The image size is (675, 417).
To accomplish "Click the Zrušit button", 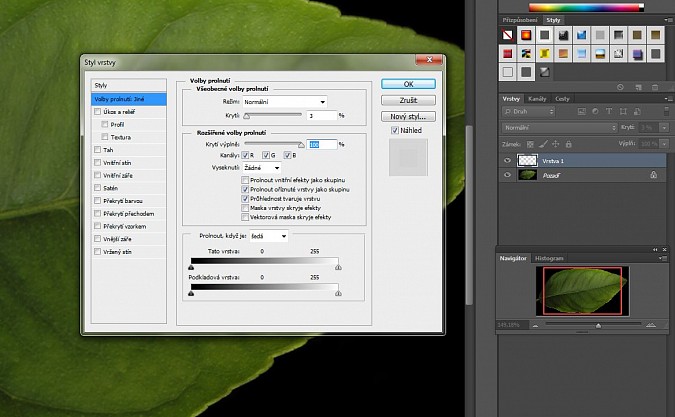I will tap(408, 100).
